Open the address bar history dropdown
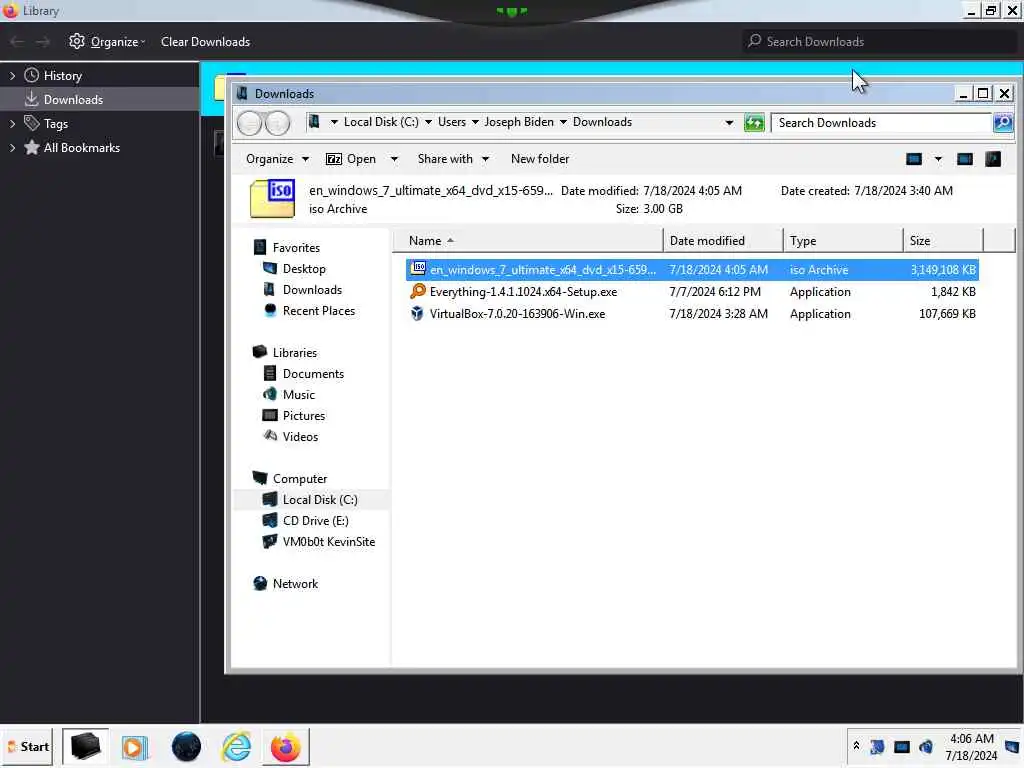Viewport: 1024px width, 768px height. pyautogui.click(x=729, y=123)
